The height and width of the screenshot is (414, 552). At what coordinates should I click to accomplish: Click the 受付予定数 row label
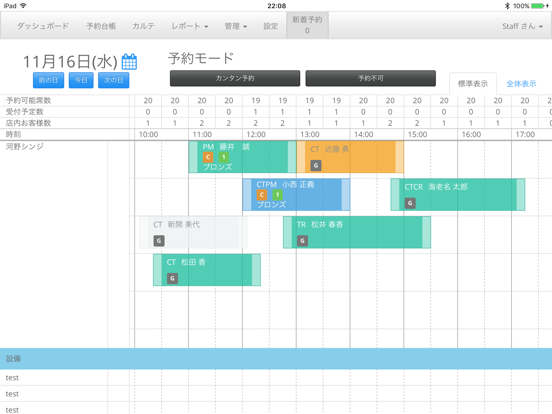(x=24, y=112)
